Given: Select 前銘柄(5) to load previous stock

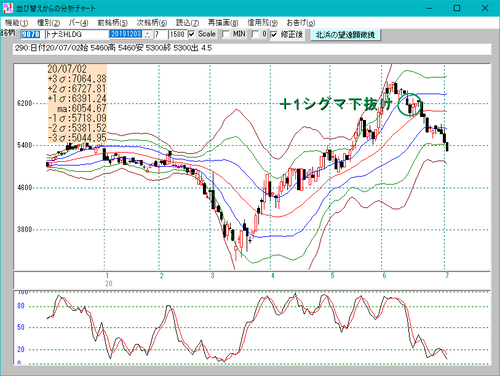Looking at the screenshot, I should tap(112, 23).
